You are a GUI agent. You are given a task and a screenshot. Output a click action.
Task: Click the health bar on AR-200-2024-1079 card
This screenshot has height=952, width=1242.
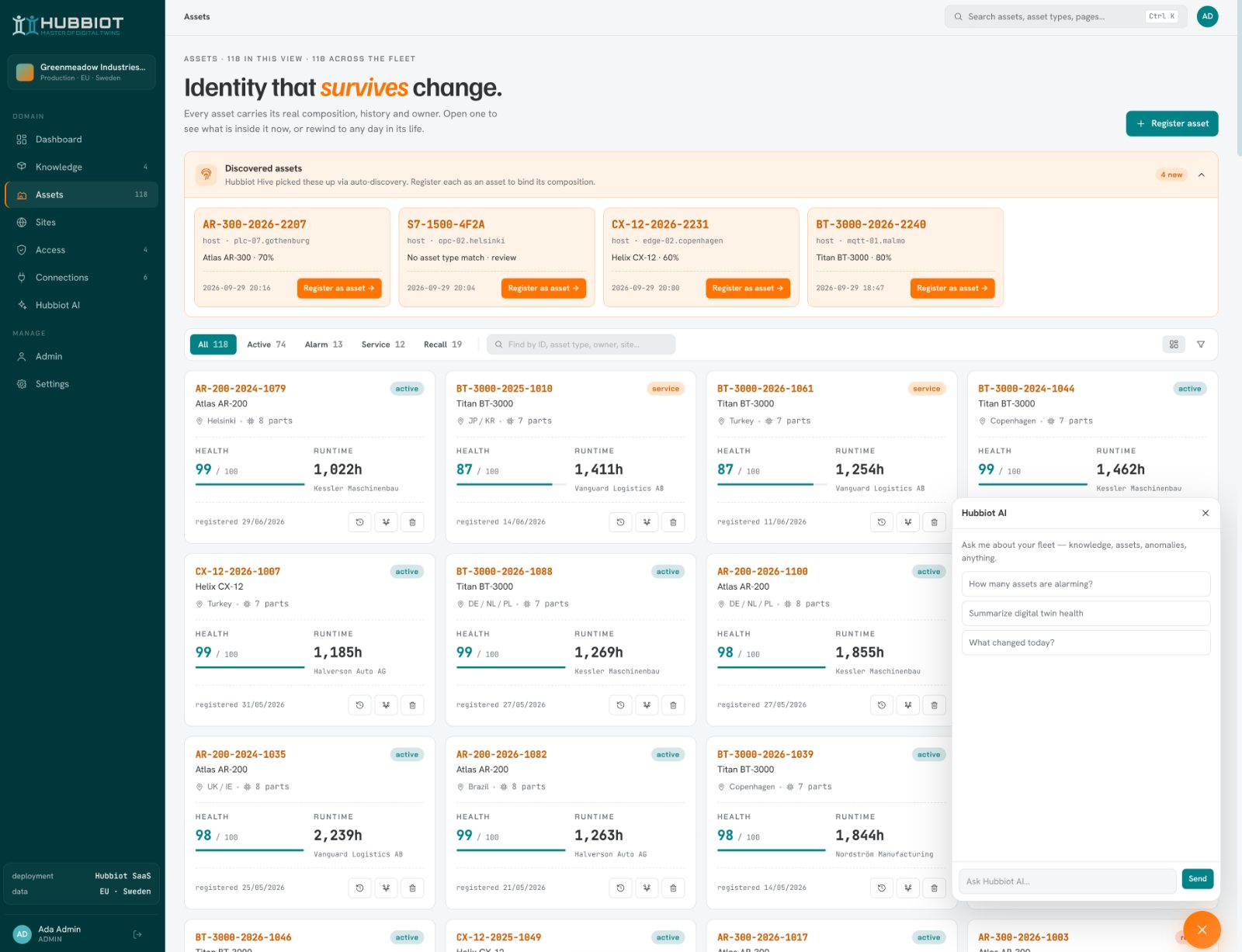(249, 484)
